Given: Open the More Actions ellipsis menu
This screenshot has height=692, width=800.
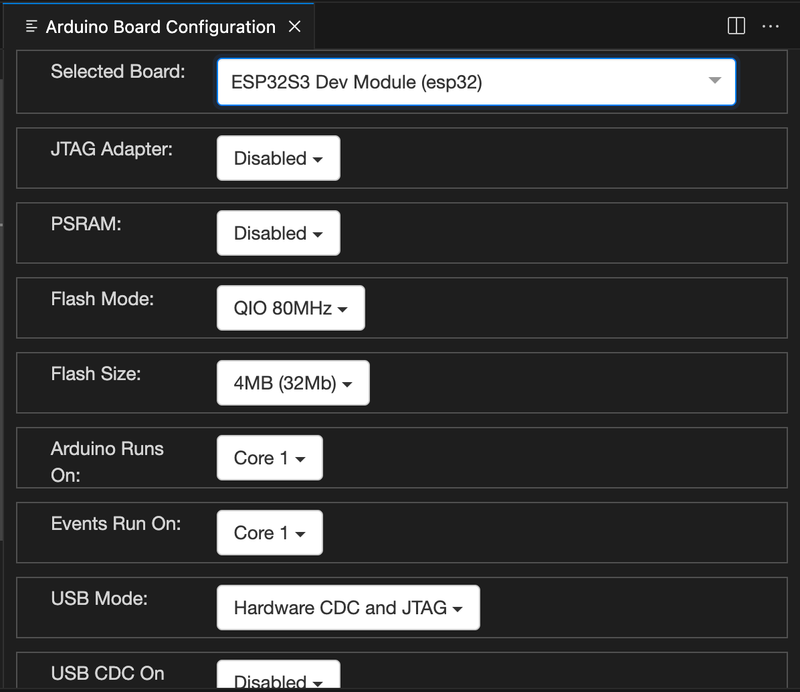Looking at the screenshot, I should point(770,27).
